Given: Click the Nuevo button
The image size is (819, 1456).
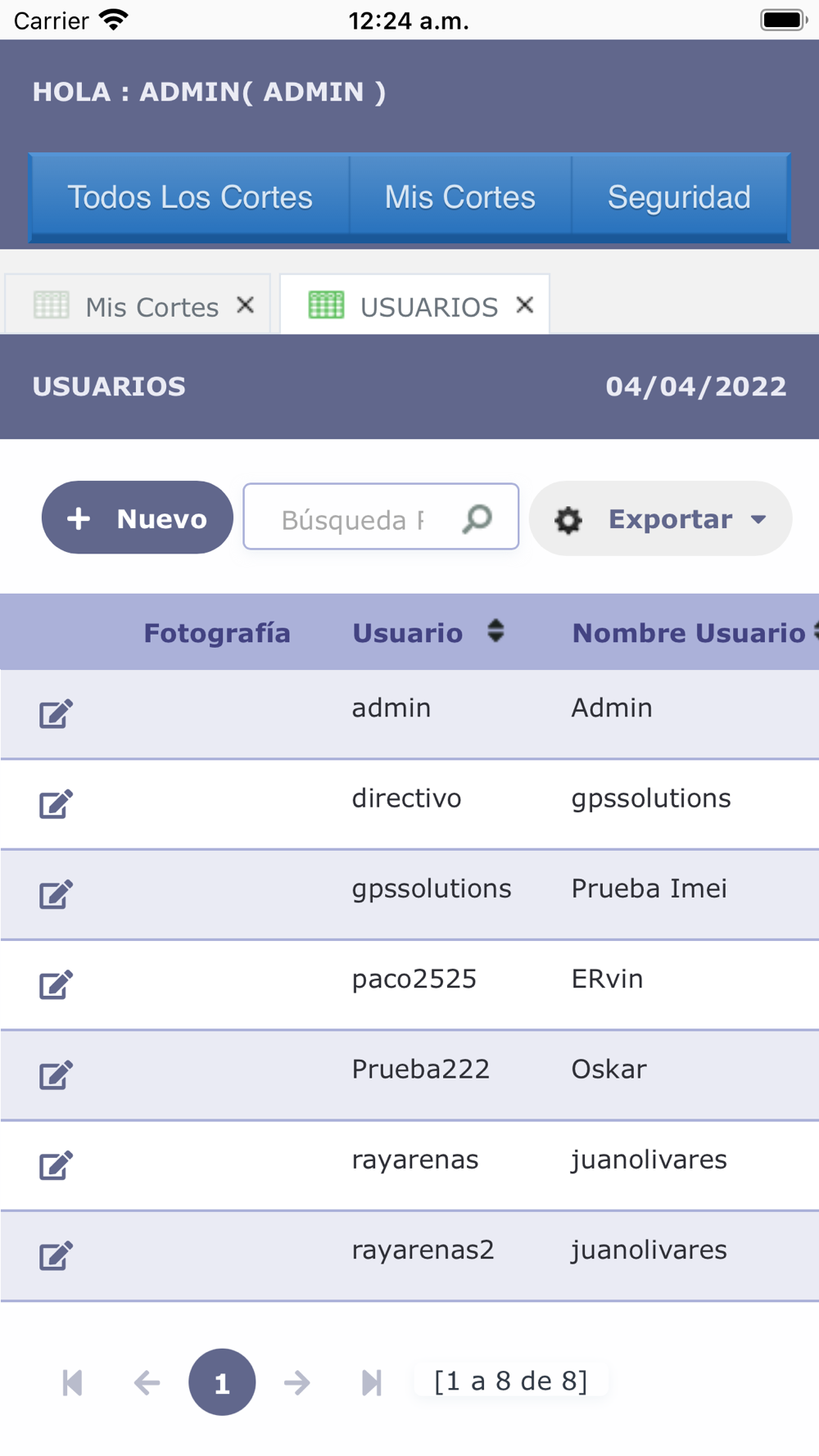Looking at the screenshot, I should [x=137, y=518].
